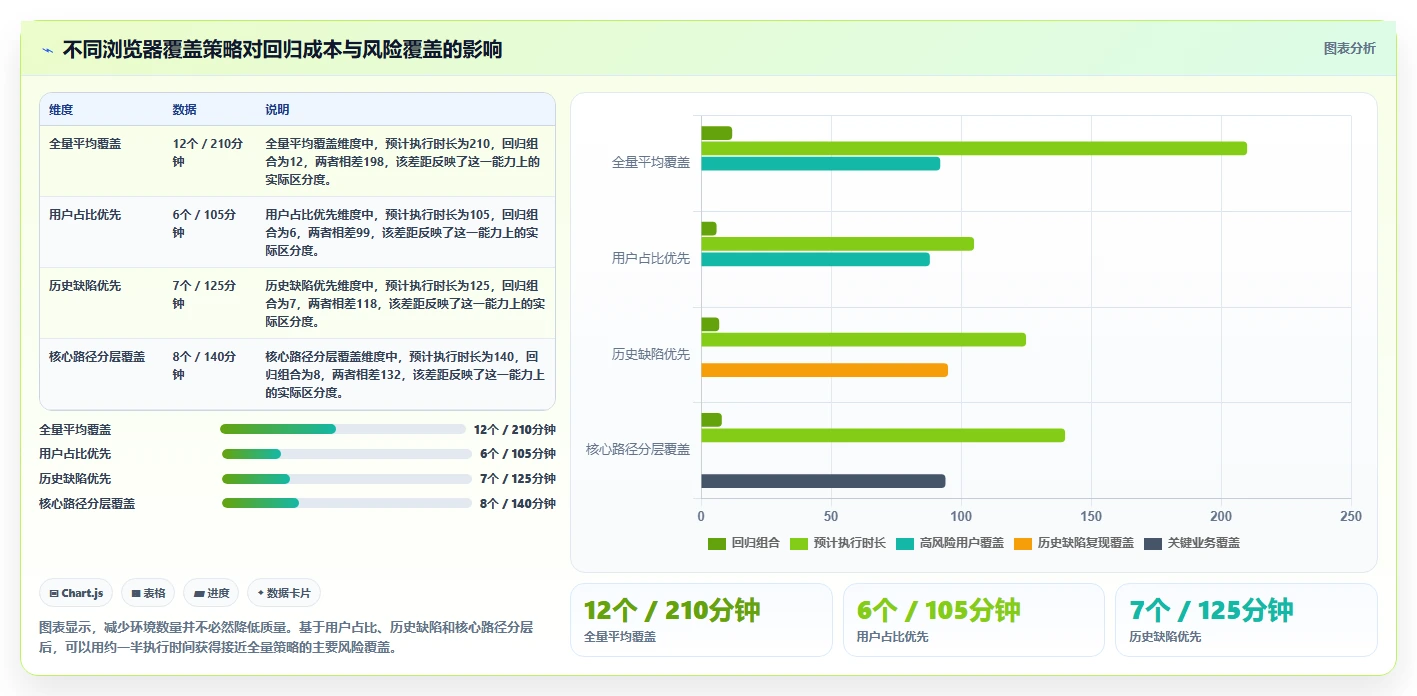Click 历史缺陷优先 table row label

click(85, 286)
